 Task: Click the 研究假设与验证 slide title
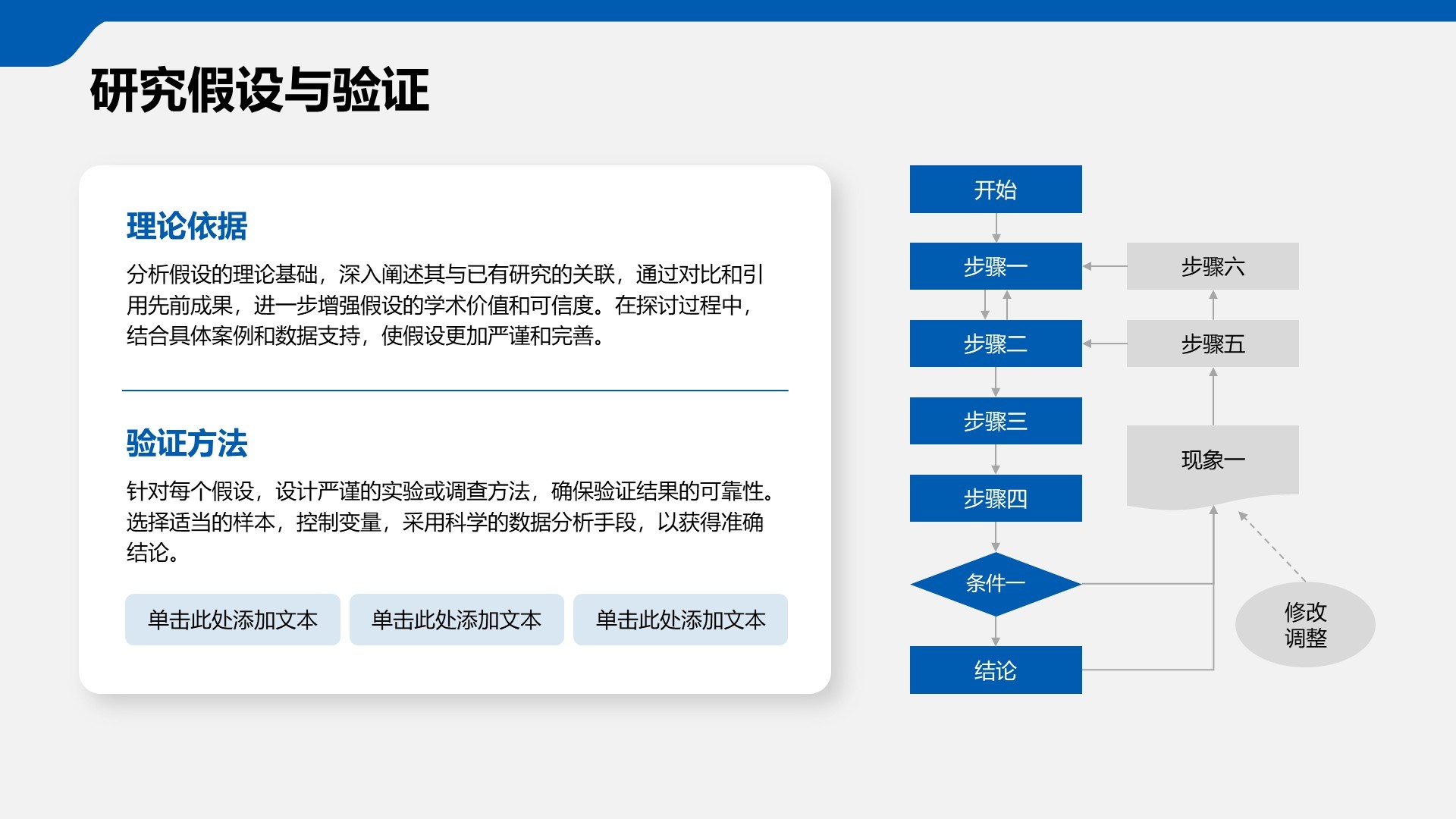[259, 90]
